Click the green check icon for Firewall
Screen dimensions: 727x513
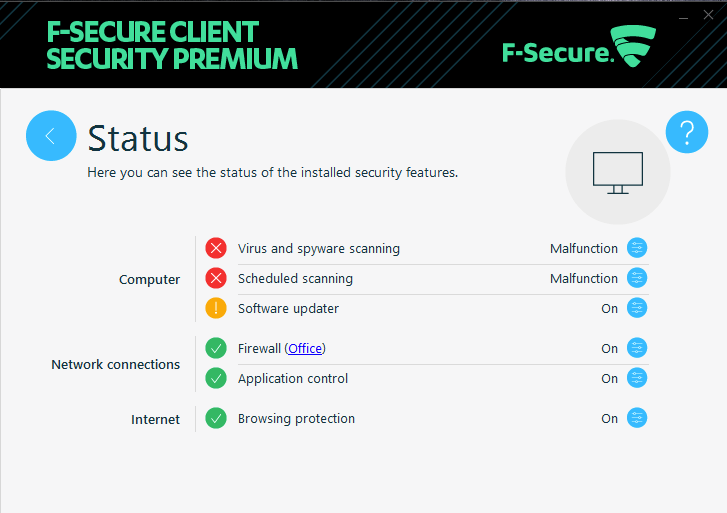pos(216,348)
